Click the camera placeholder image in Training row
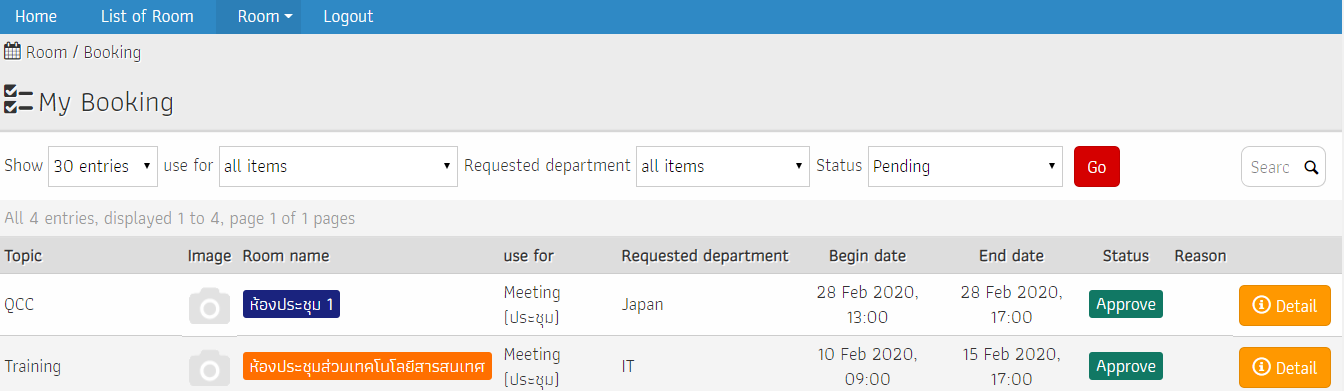 (209, 368)
